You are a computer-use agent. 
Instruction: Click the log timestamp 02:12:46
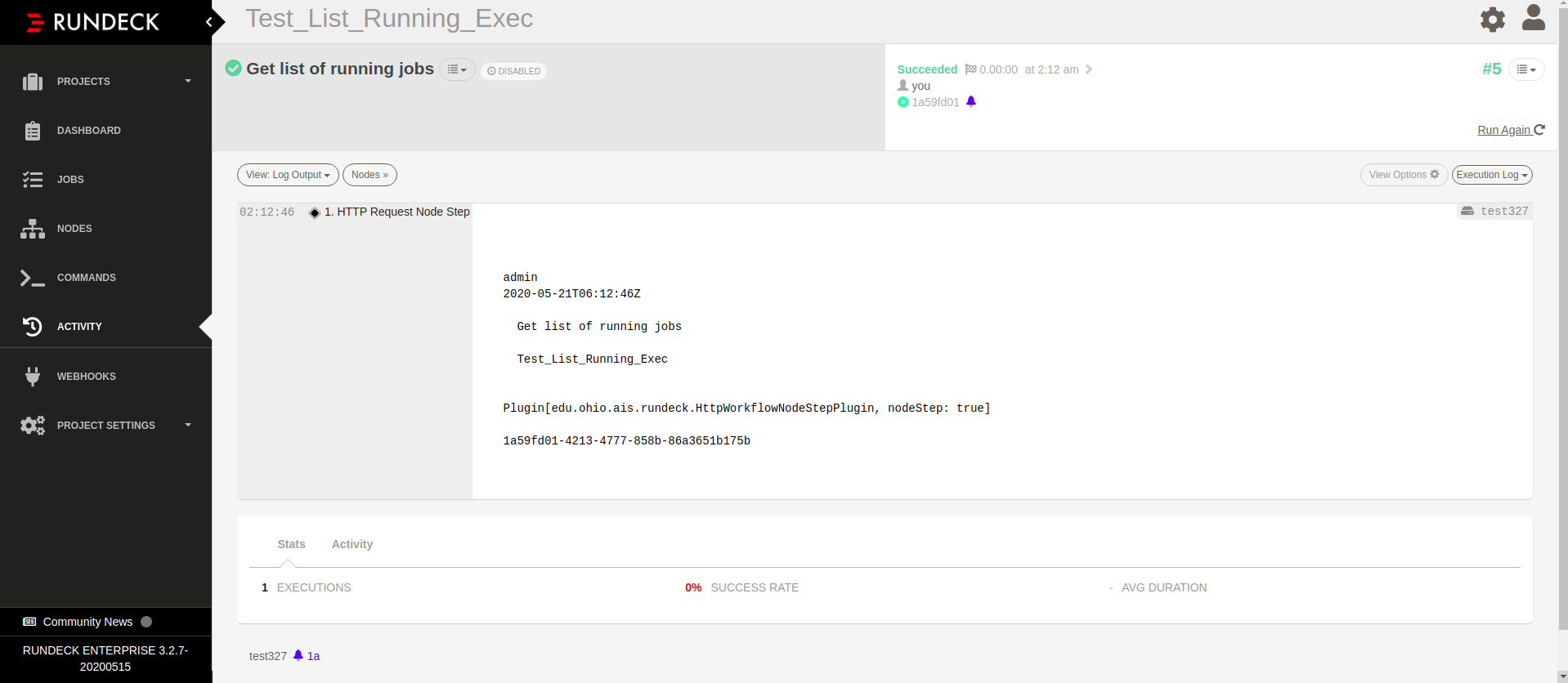267,212
